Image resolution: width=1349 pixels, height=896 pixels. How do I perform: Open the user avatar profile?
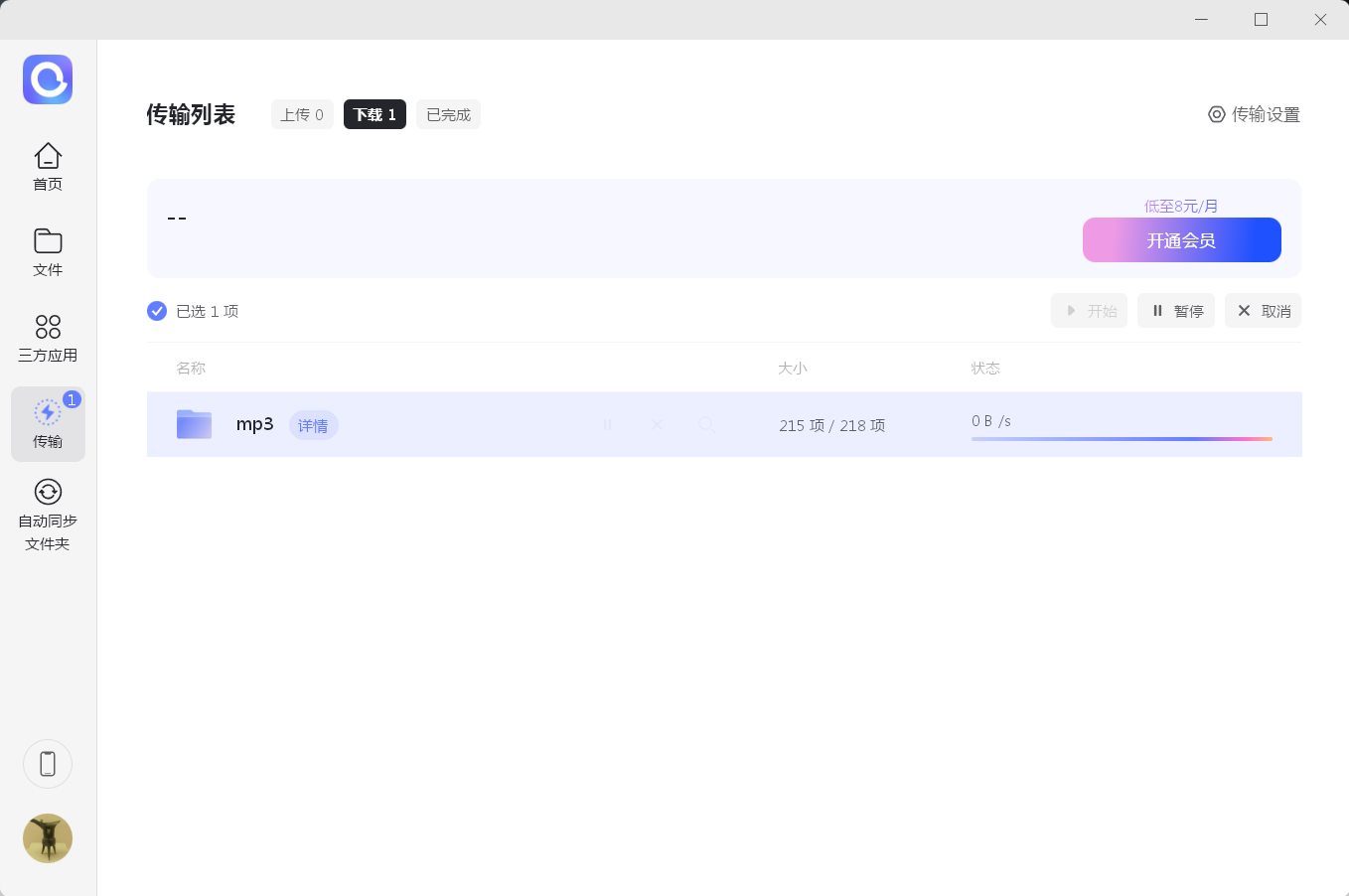click(48, 838)
